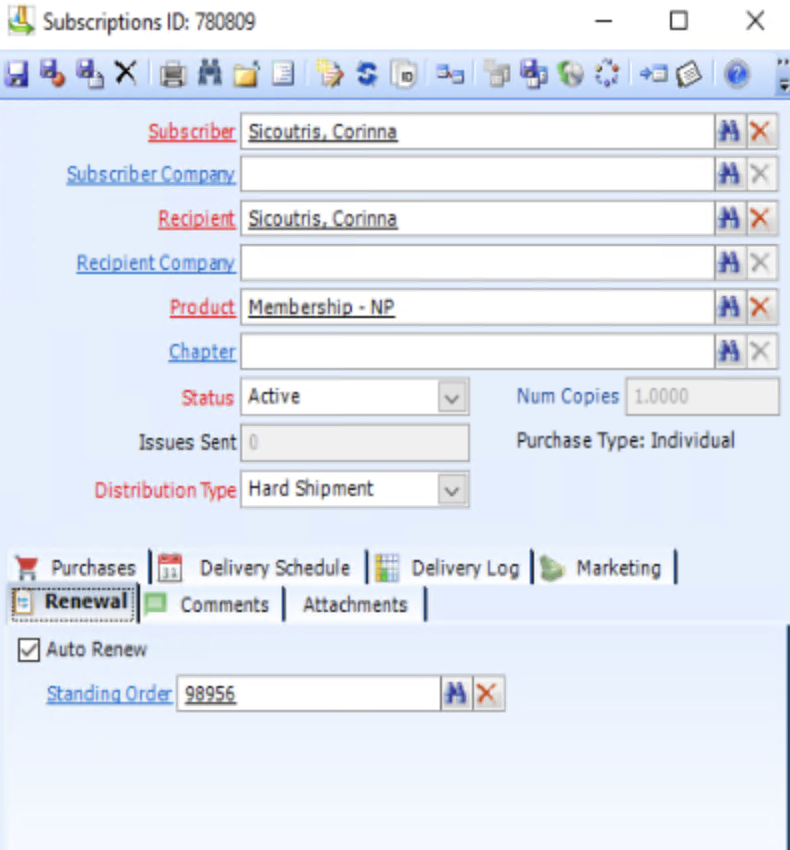This screenshot has height=850, width=790.
Task: Clear the Standing Order with red X
Action: coord(487,694)
